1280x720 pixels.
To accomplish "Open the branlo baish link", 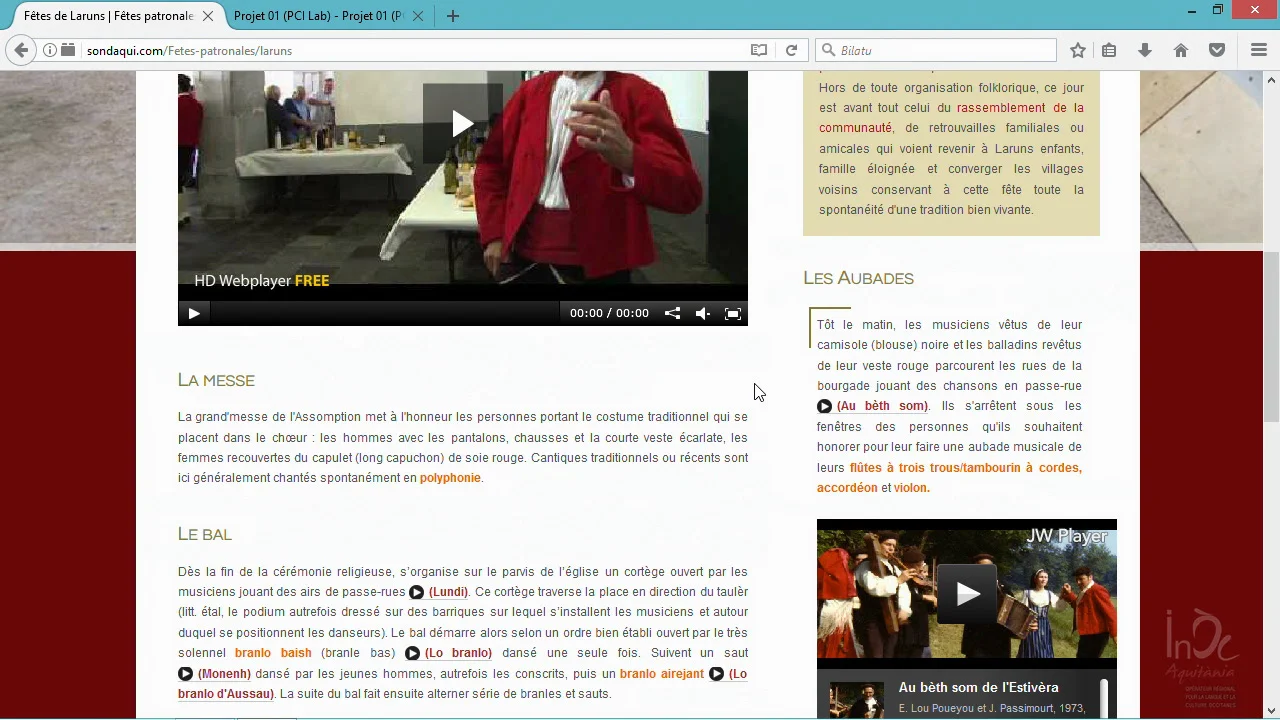I will click(273, 653).
